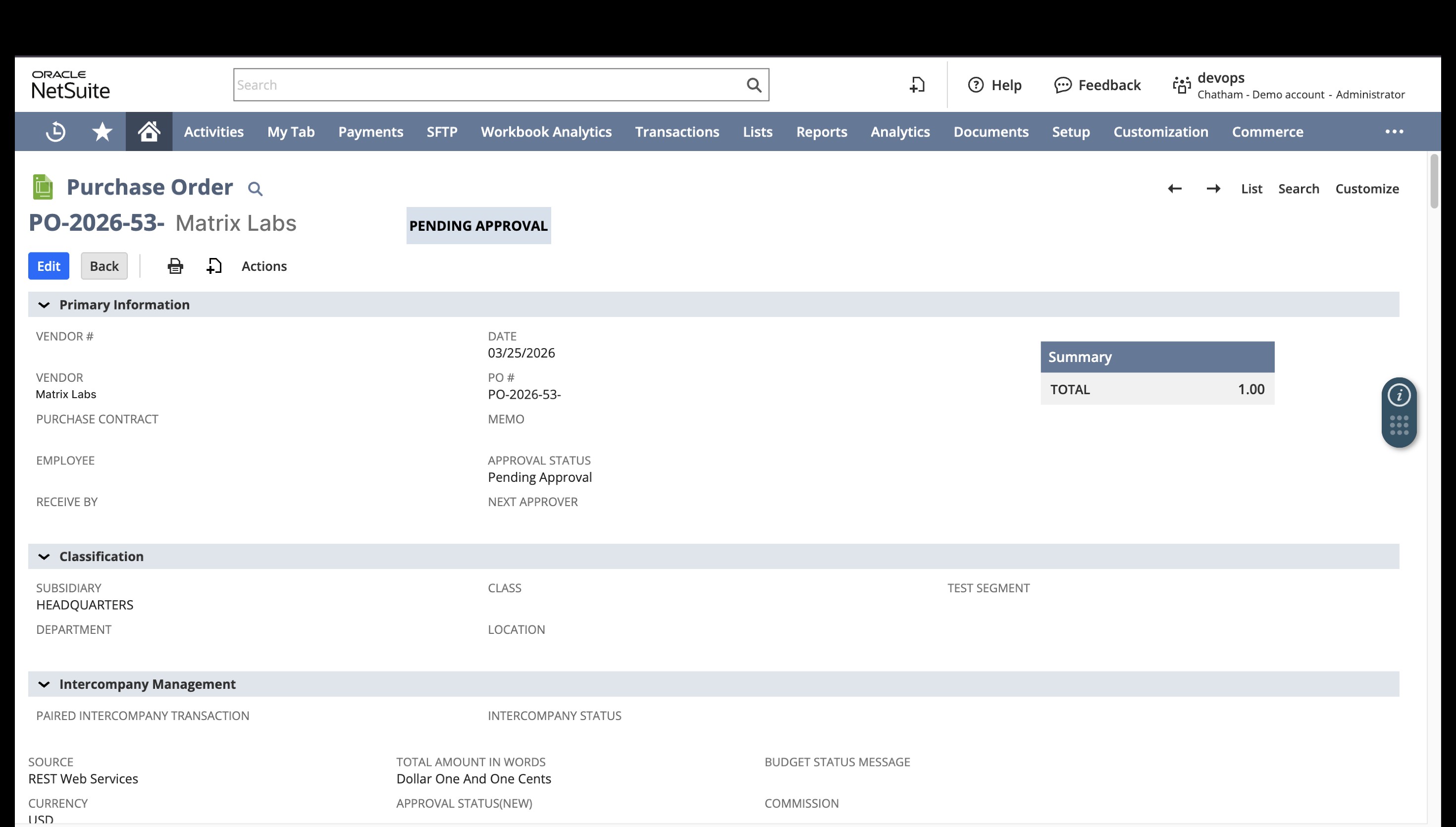The height and width of the screenshot is (827, 1456).
Task: Open the Matrix Labs vendor link
Action: pyautogui.click(x=66, y=394)
